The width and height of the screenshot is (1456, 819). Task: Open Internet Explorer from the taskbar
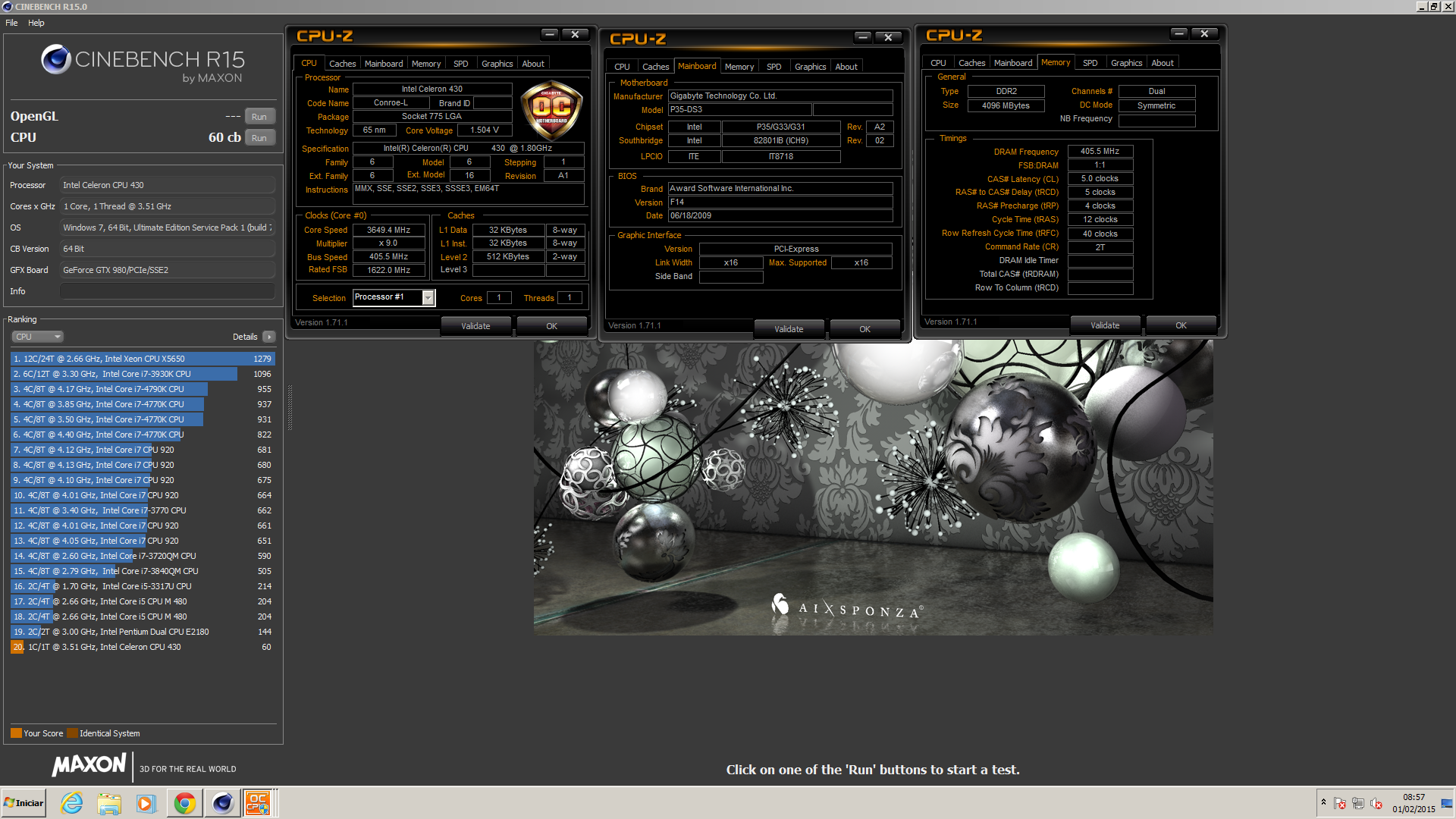click(72, 803)
